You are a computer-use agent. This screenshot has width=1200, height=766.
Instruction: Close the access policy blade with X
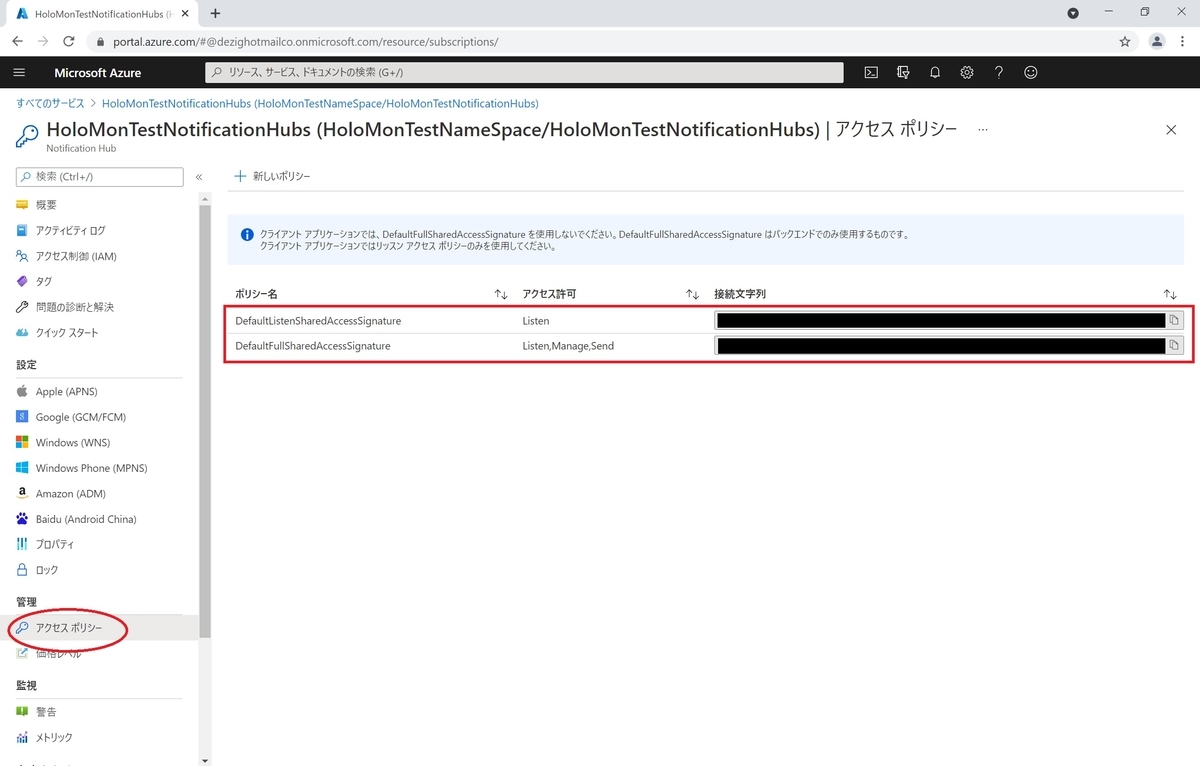tap(1171, 130)
